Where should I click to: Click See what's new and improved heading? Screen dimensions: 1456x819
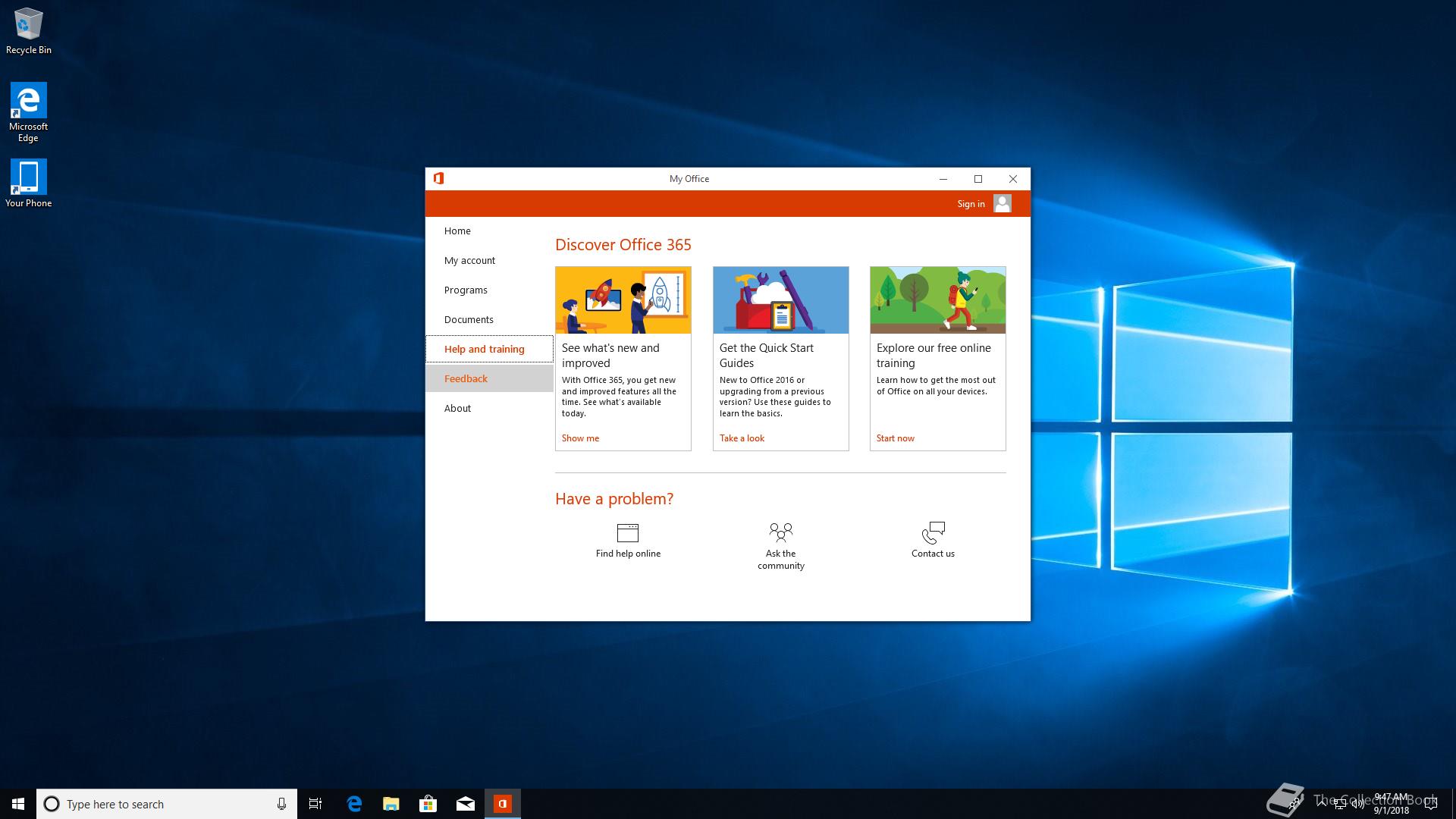tap(610, 355)
